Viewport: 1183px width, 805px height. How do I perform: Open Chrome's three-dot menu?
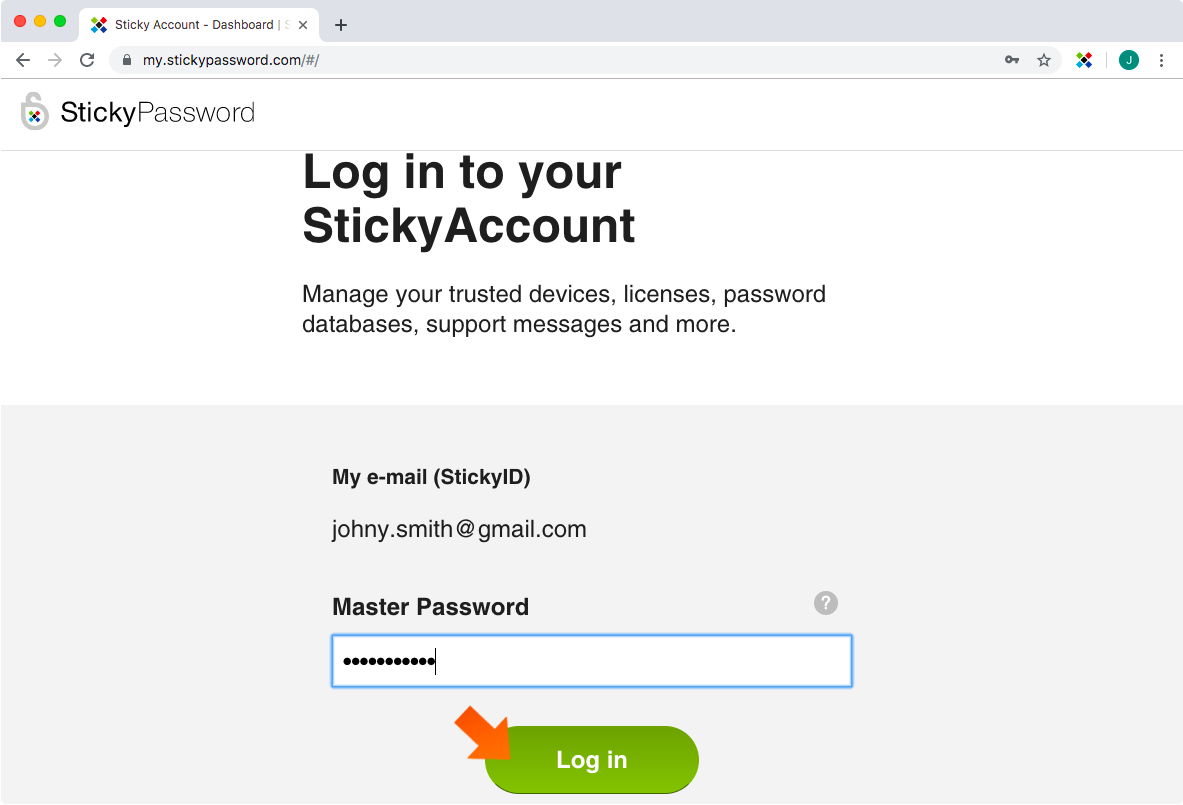(1161, 60)
